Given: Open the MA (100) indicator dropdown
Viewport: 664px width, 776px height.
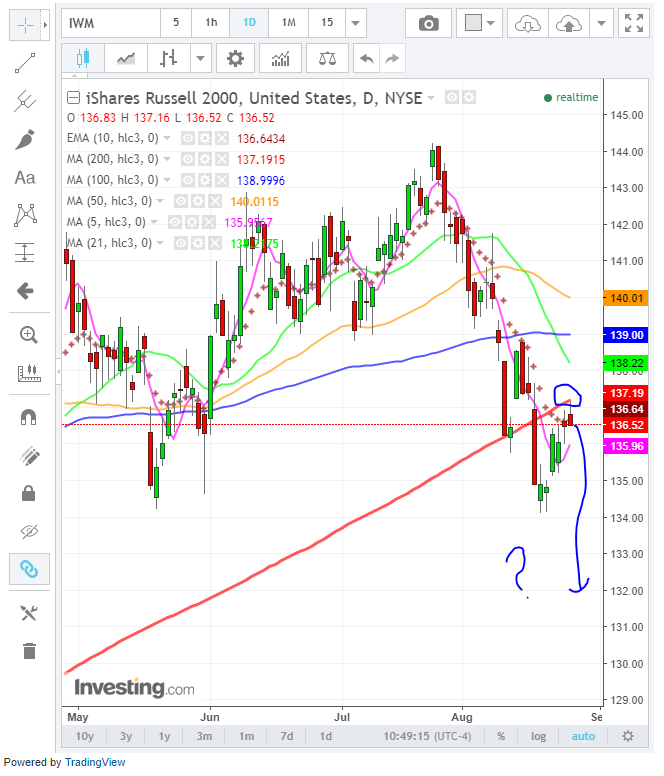Looking at the screenshot, I should point(167,180).
